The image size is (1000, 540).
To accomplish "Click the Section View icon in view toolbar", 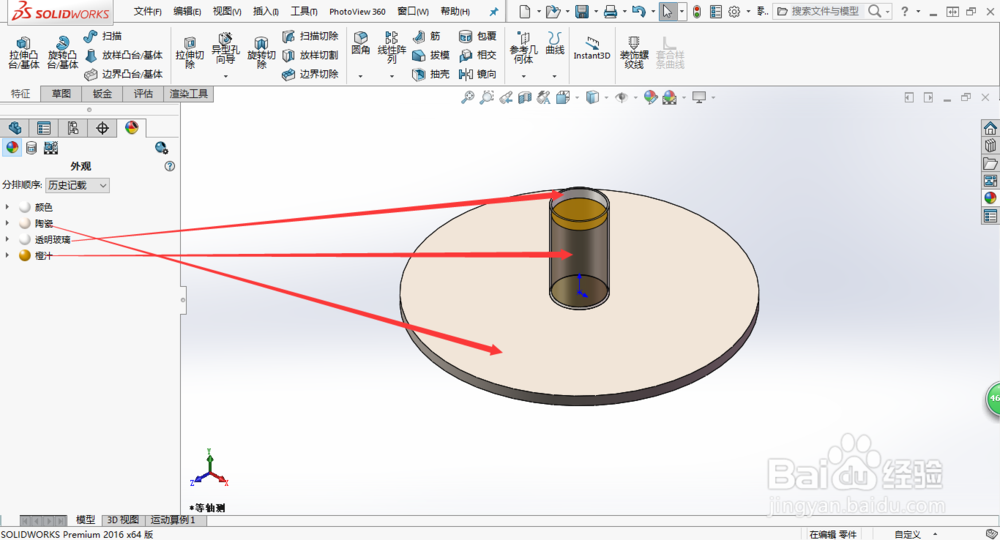I will point(525,98).
